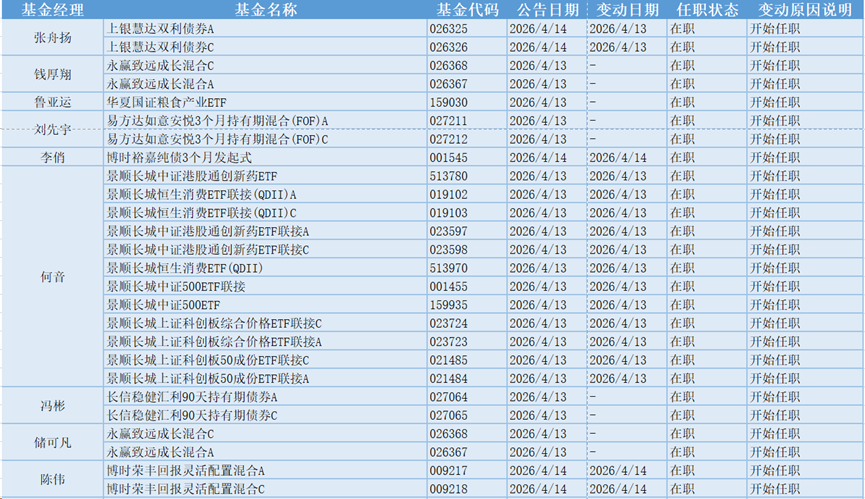The image size is (865, 499).
Task: Click the manager cell 何音
Action: [52, 277]
